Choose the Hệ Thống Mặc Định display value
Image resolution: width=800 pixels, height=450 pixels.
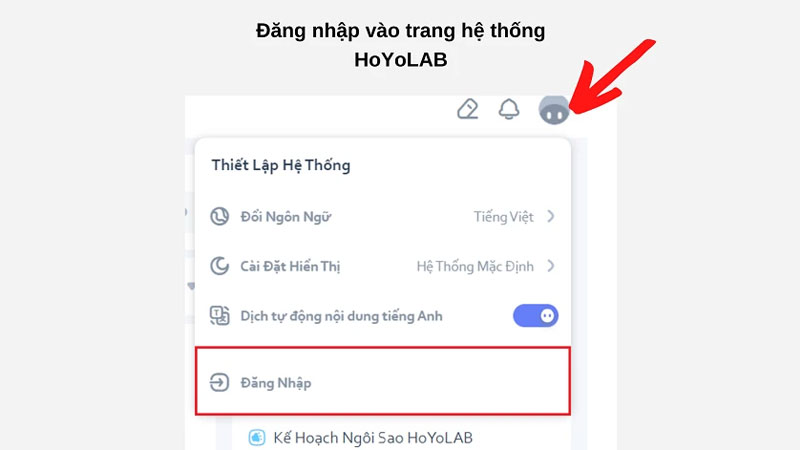475,266
